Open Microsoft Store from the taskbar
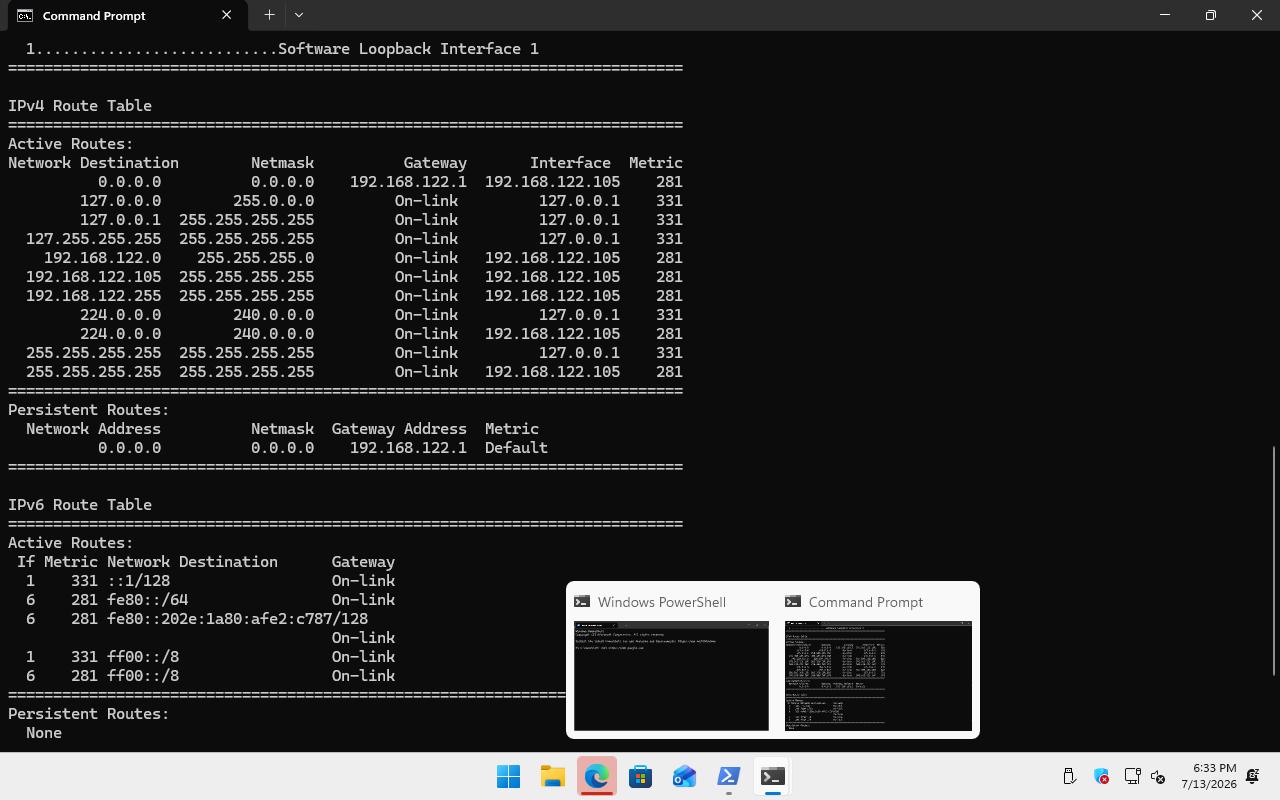 [x=640, y=777]
